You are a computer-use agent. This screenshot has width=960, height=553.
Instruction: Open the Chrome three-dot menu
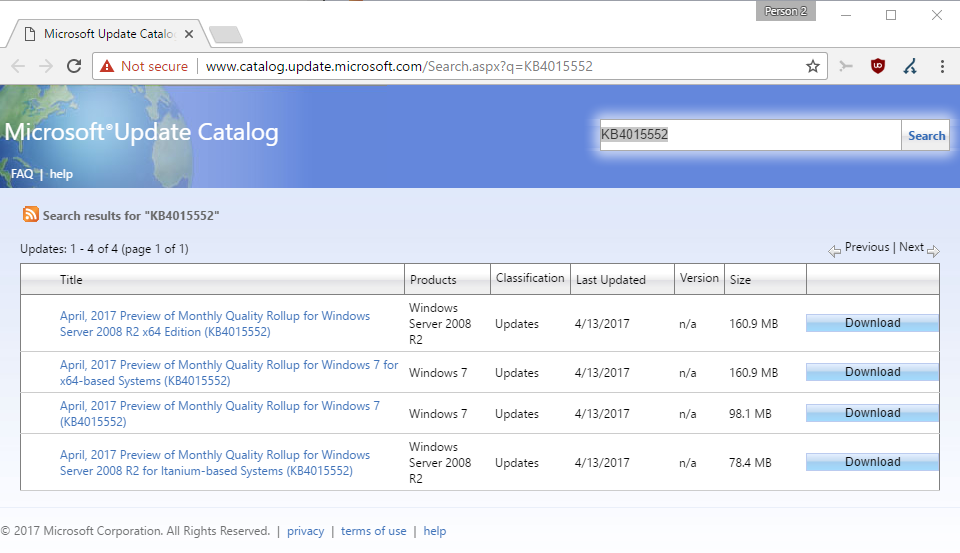(942, 66)
